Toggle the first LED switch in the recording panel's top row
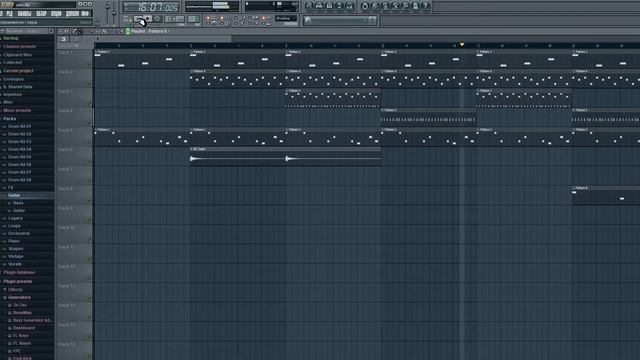640x360 pixels. 208,18
